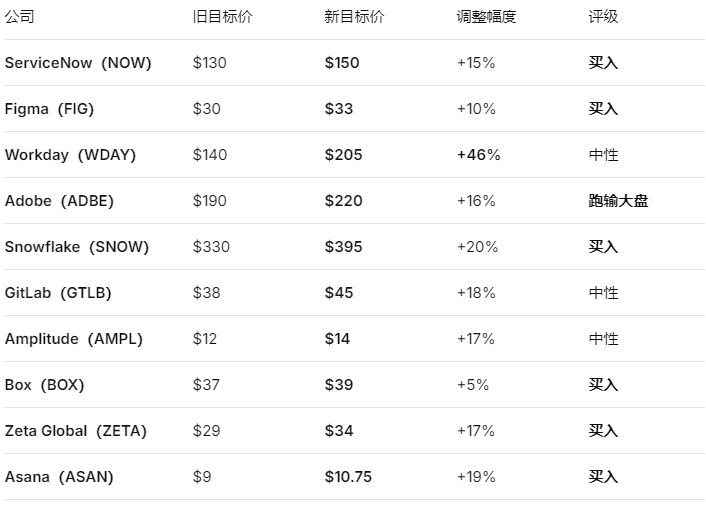Click Adobe's 跑输大盘 rating
This screenshot has width=706, height=505.
click(618, 201)
